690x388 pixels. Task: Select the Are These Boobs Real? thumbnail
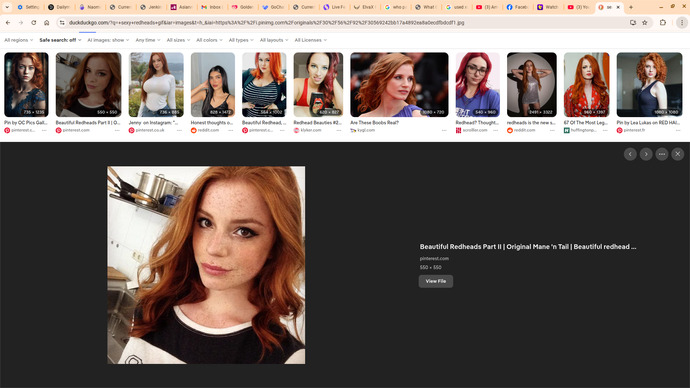click(x=399, y=85)
